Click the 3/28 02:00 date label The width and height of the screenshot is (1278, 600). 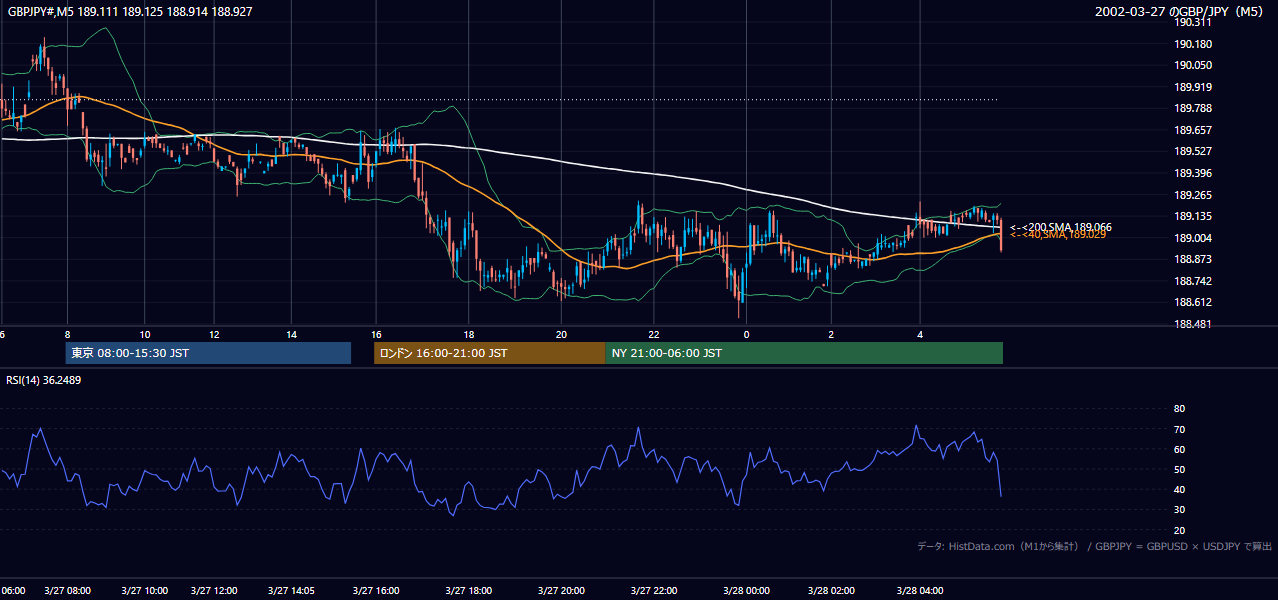831,590
